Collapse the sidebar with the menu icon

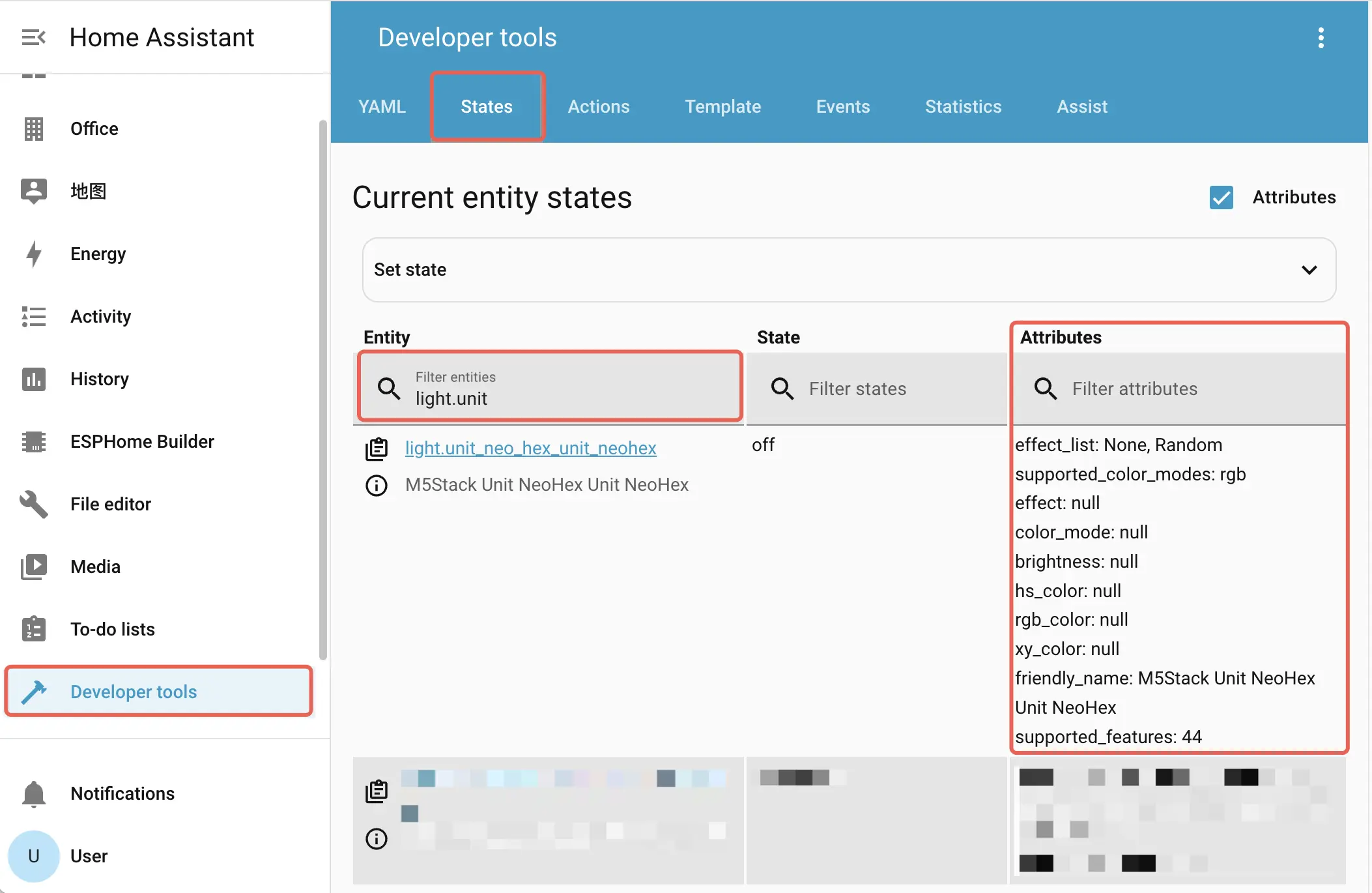(33, 38)
